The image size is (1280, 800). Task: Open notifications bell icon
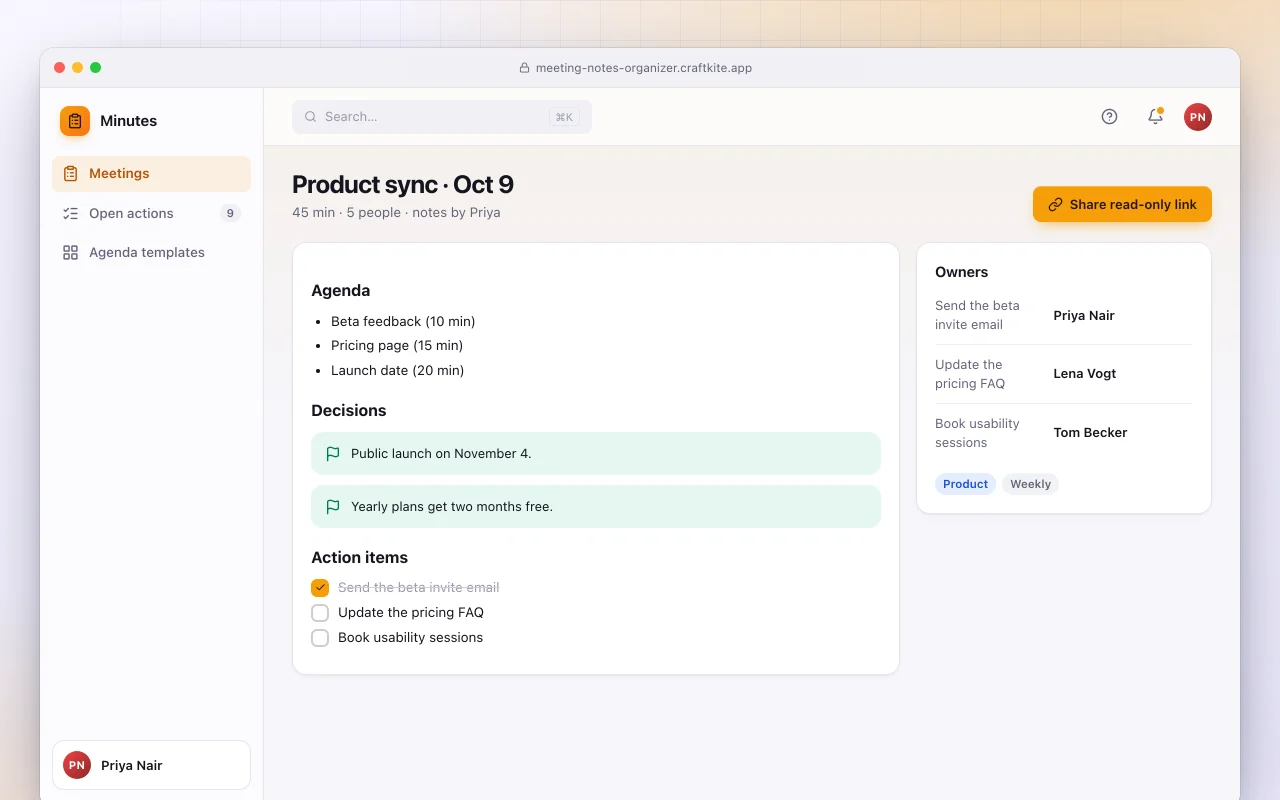tap(1155, 117)
